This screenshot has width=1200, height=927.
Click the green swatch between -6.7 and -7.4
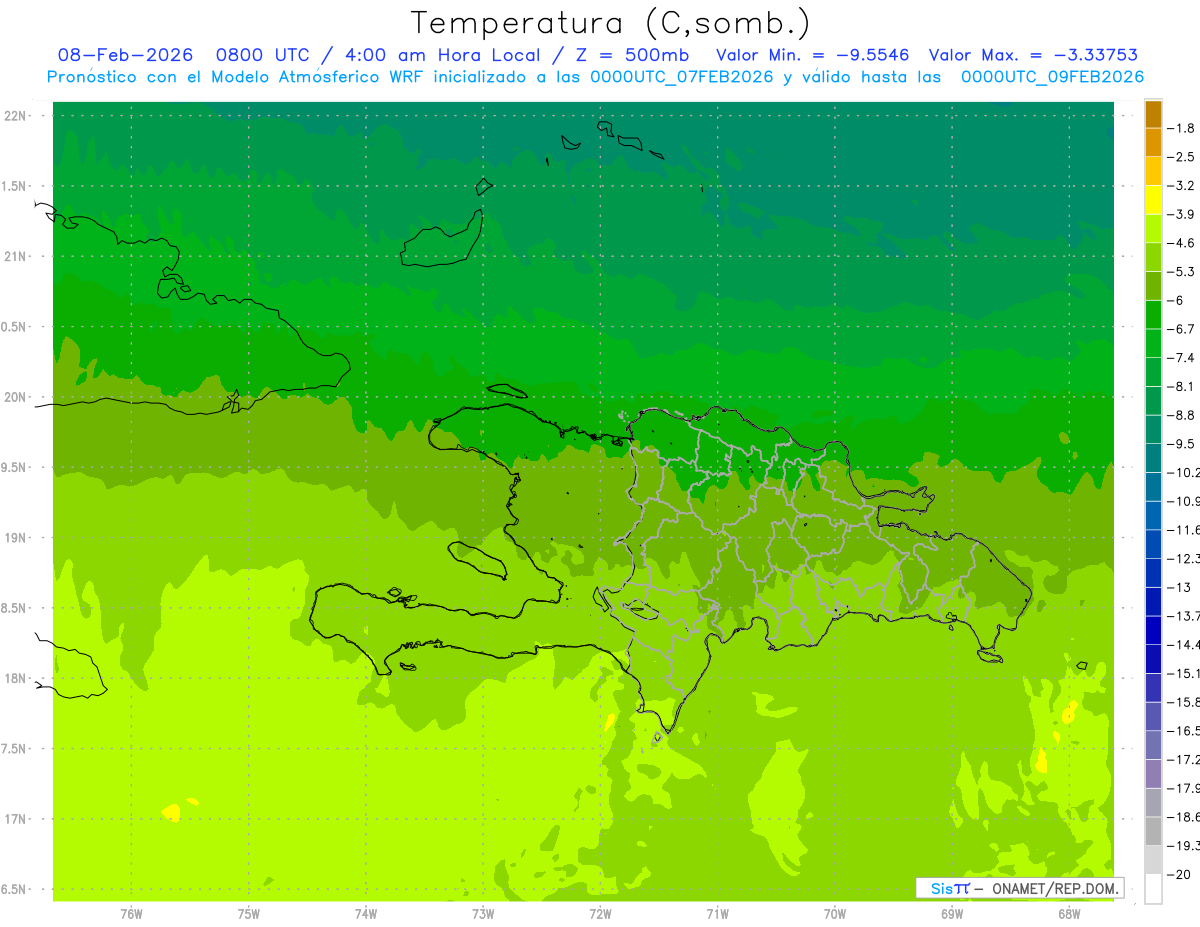pyautogui.click(x=1153, y=343)
